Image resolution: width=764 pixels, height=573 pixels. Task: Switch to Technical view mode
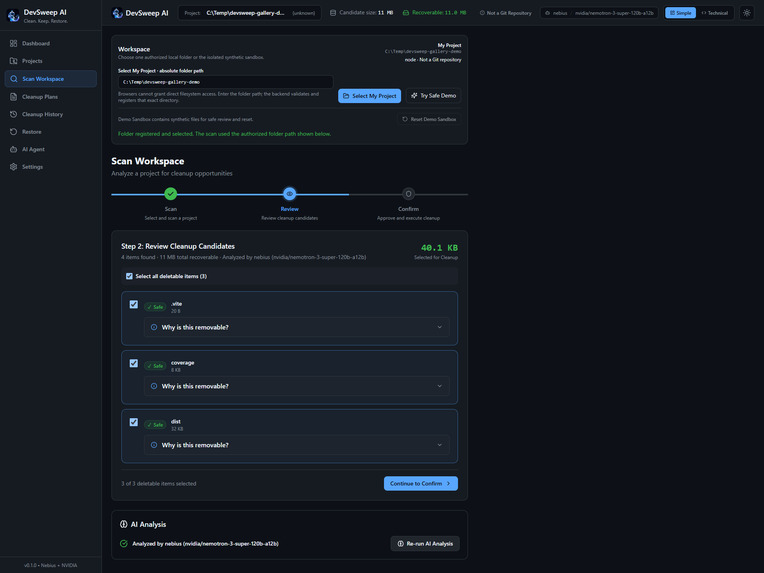point(714,13)
